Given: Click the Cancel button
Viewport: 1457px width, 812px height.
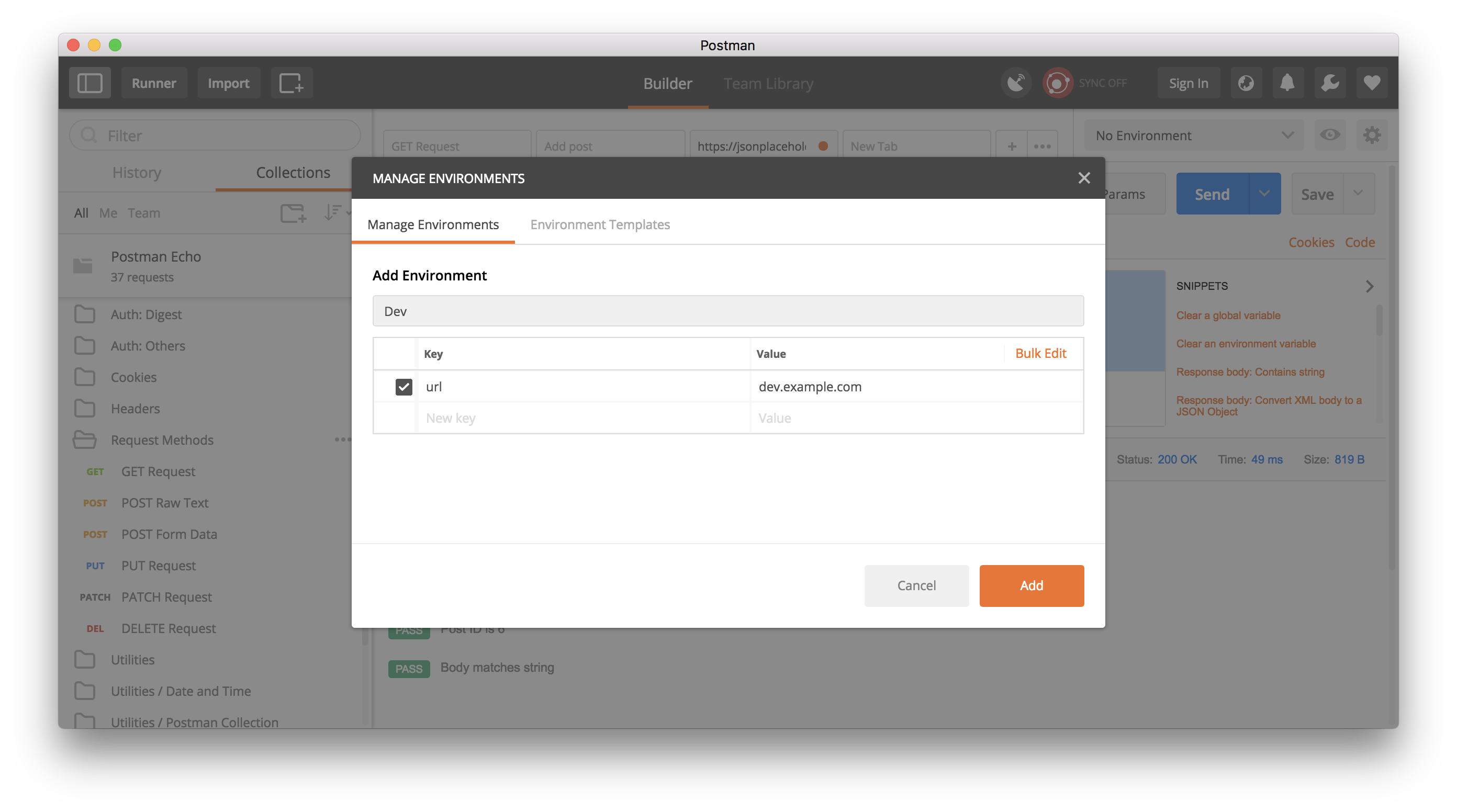Looking at the screenshot, I should [x=916, y=585].
